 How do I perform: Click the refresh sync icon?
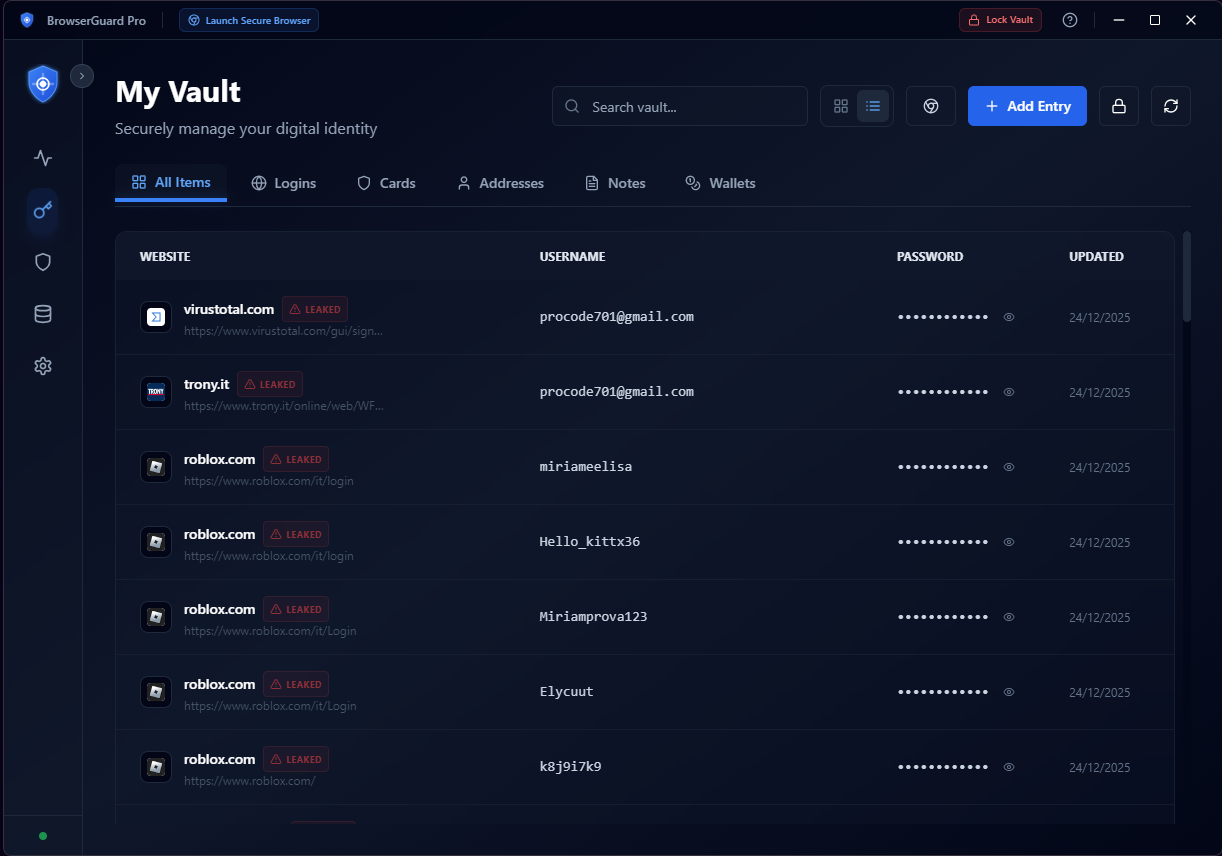coord(1170,106)
